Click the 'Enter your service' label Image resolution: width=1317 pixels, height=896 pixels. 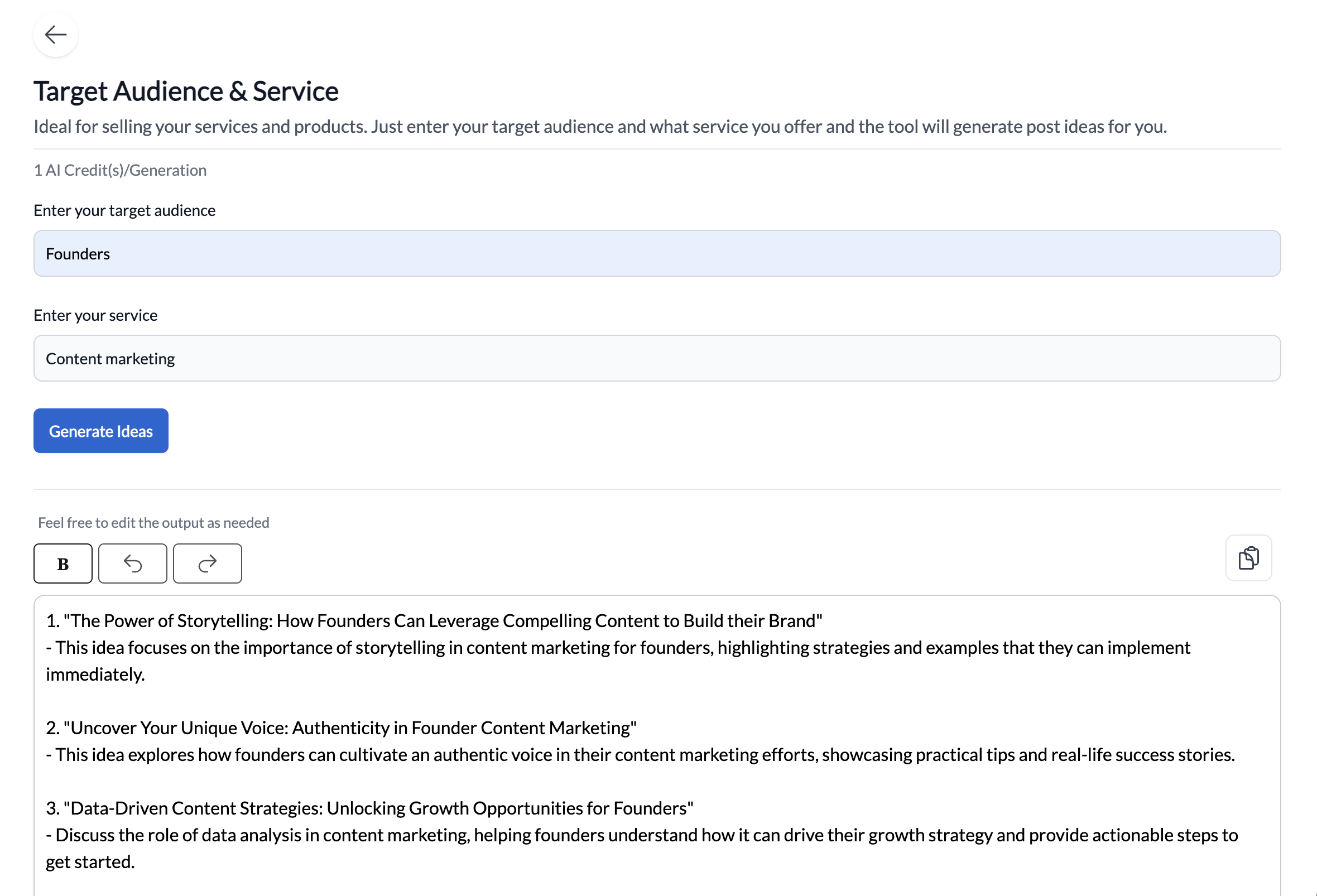click(x=96, y=315)
